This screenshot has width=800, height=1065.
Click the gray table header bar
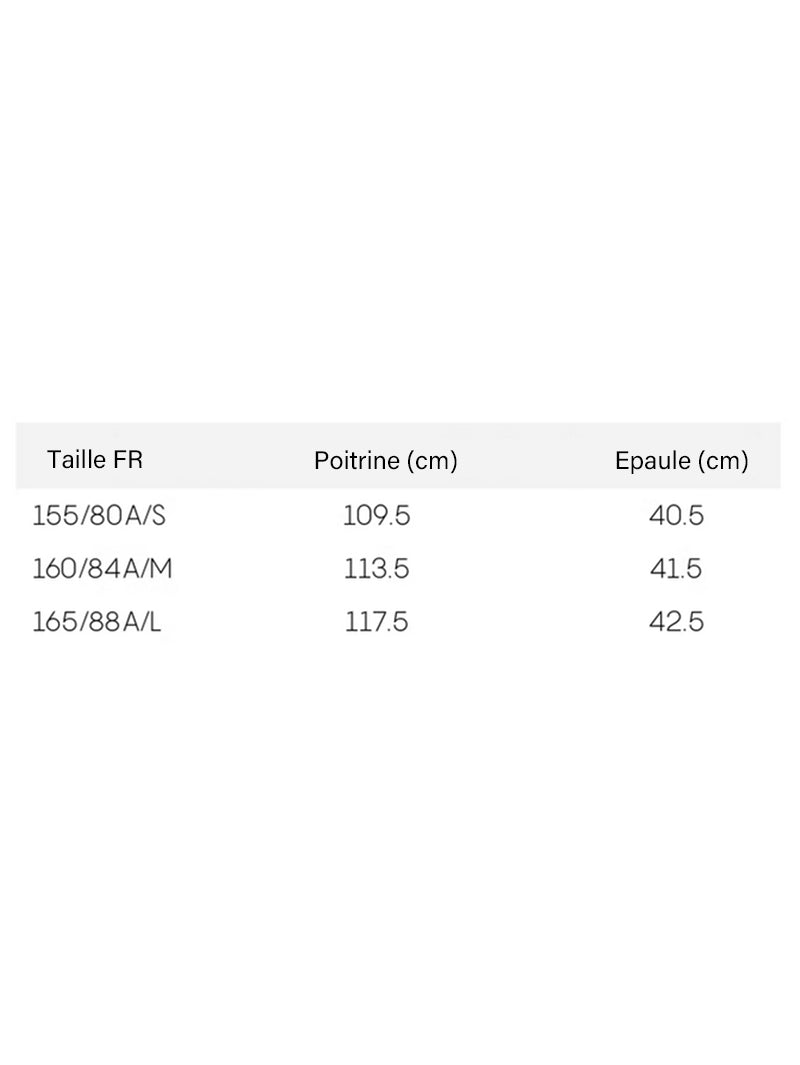[398, 455]
